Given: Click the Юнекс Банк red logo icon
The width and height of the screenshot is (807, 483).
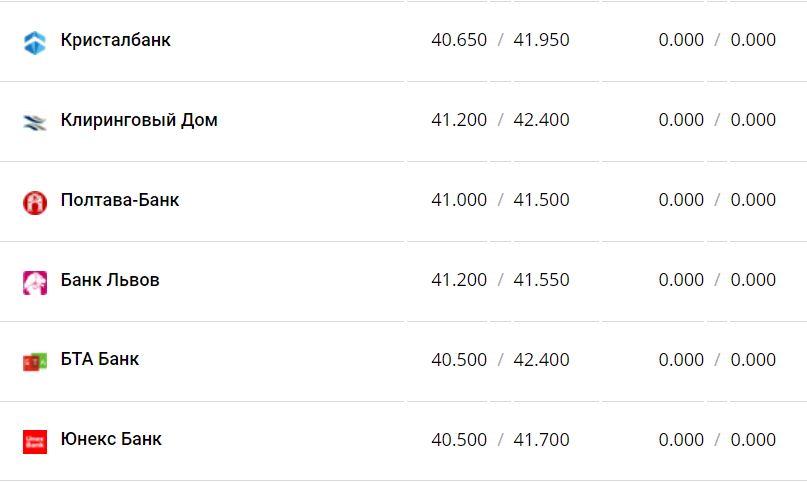Looking at the screenshot, I should (35, 441).
